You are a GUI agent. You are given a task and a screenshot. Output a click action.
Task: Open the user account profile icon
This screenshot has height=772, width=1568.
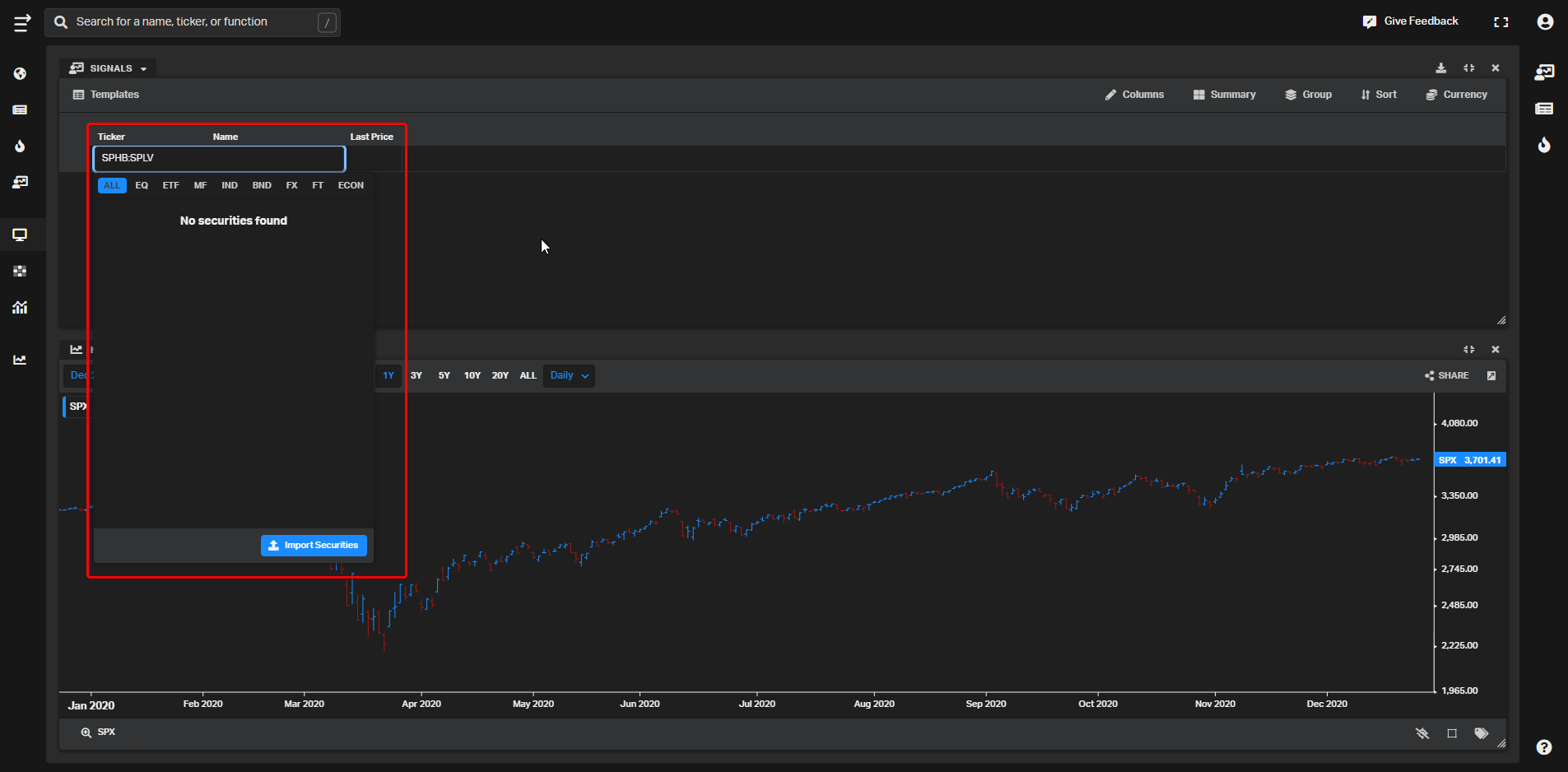coord(1545,22)
